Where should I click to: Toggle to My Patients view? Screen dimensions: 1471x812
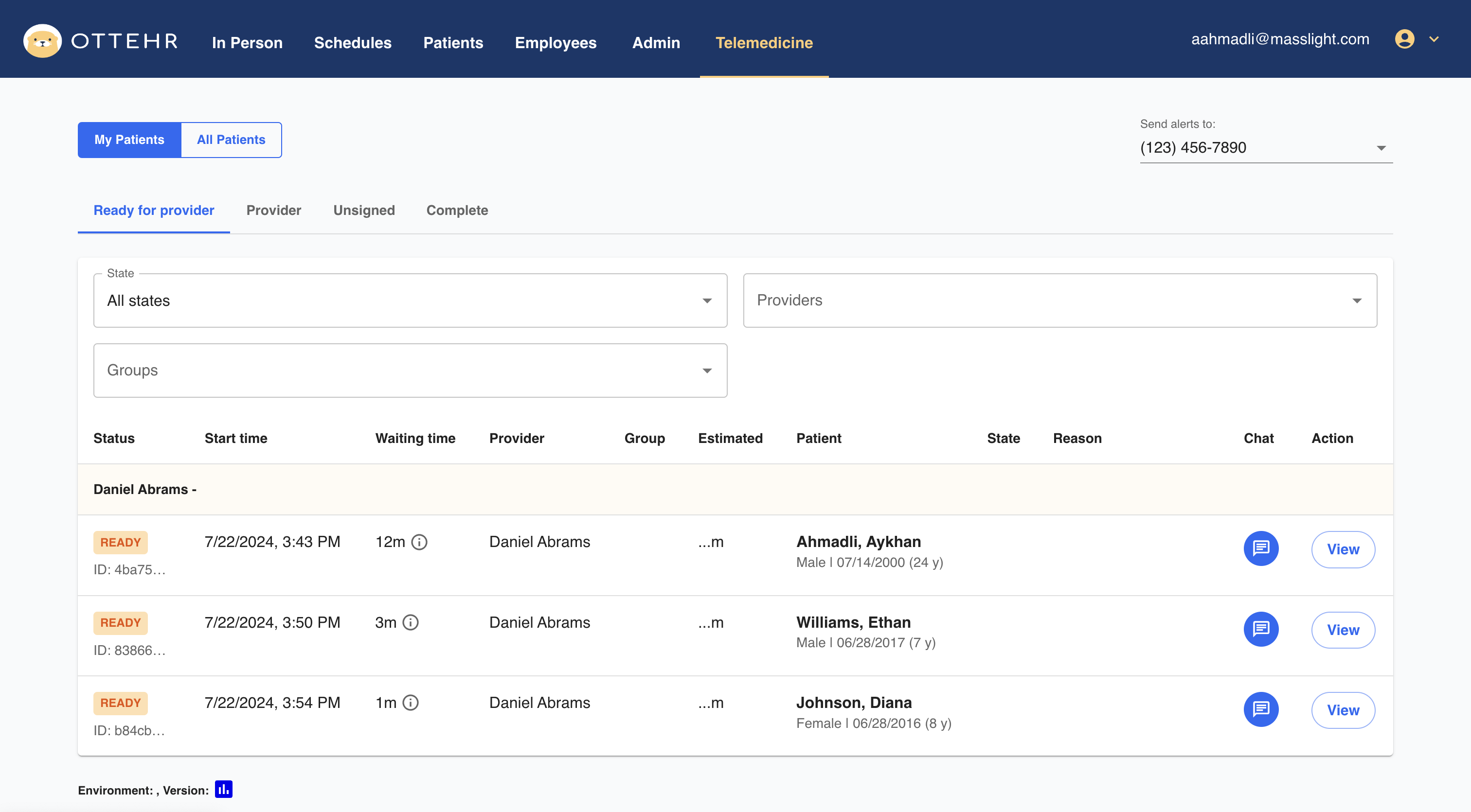(129, 139)
